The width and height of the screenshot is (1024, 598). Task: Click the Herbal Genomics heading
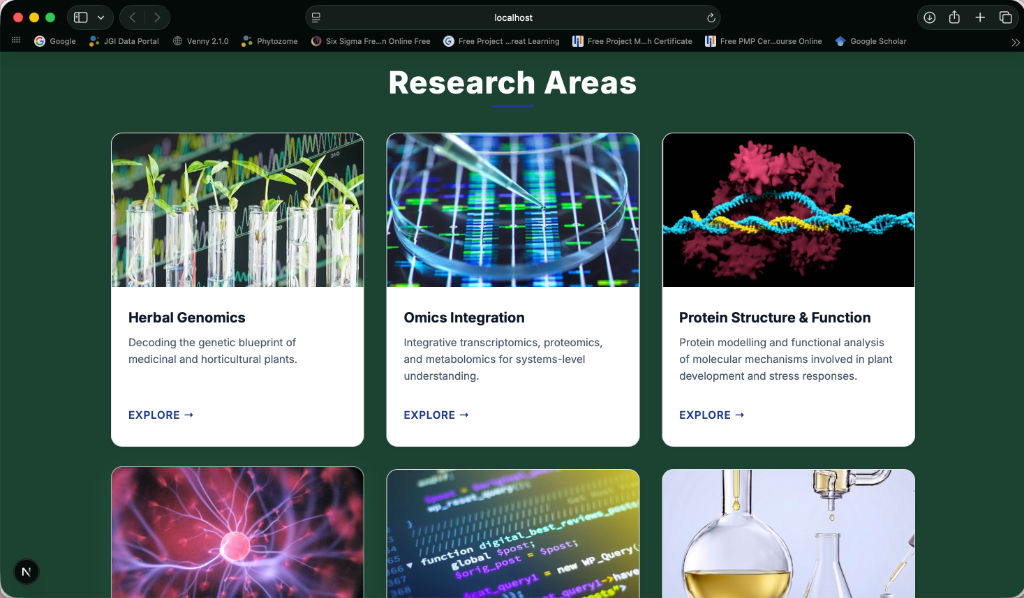coord(187,317)
